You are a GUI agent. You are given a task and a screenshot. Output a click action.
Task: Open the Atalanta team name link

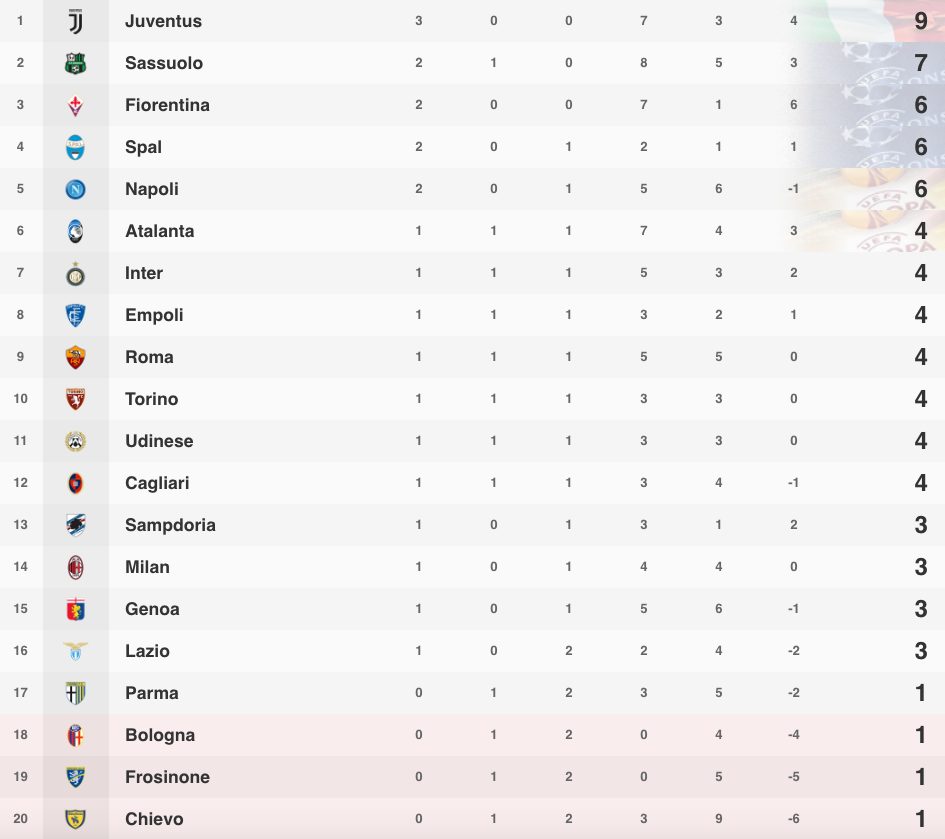160,231
